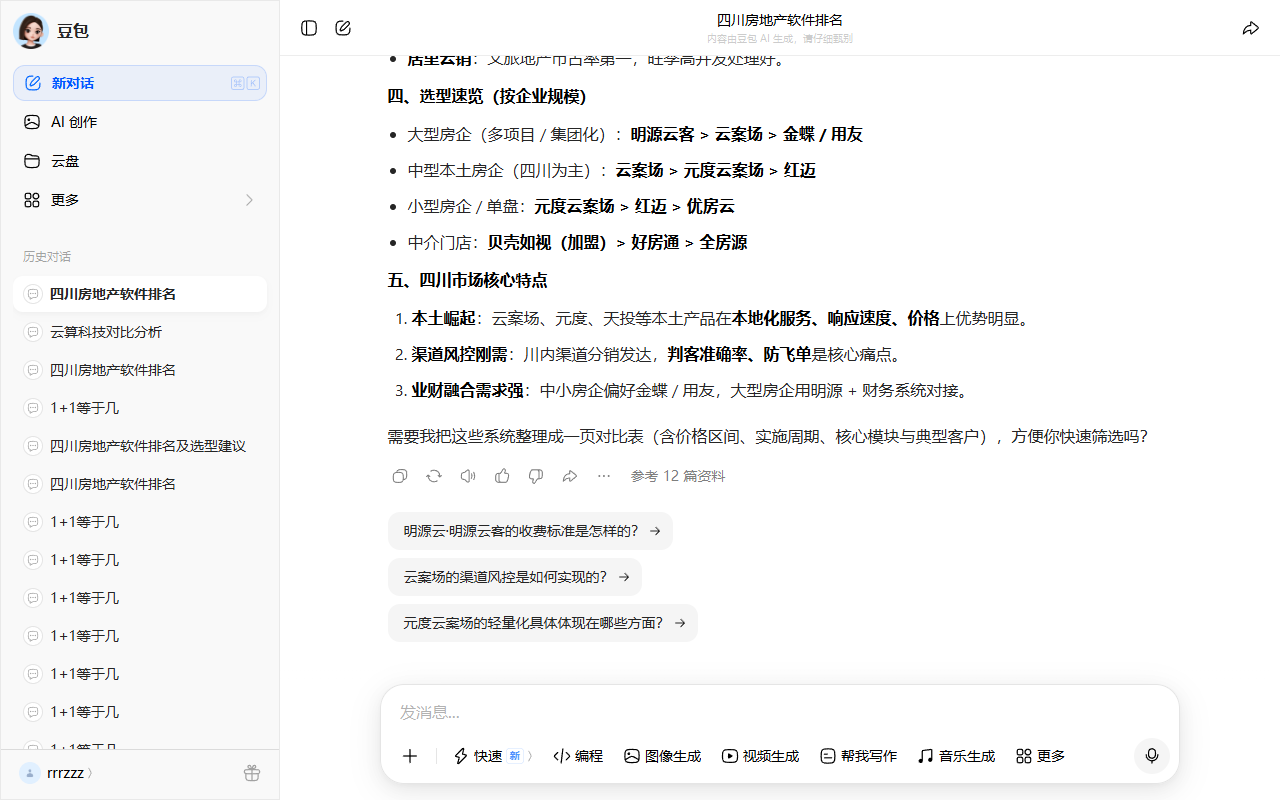Click the plus attachment button in the message box
This screenshot has height=800, width=1280.
coord(409,756)
